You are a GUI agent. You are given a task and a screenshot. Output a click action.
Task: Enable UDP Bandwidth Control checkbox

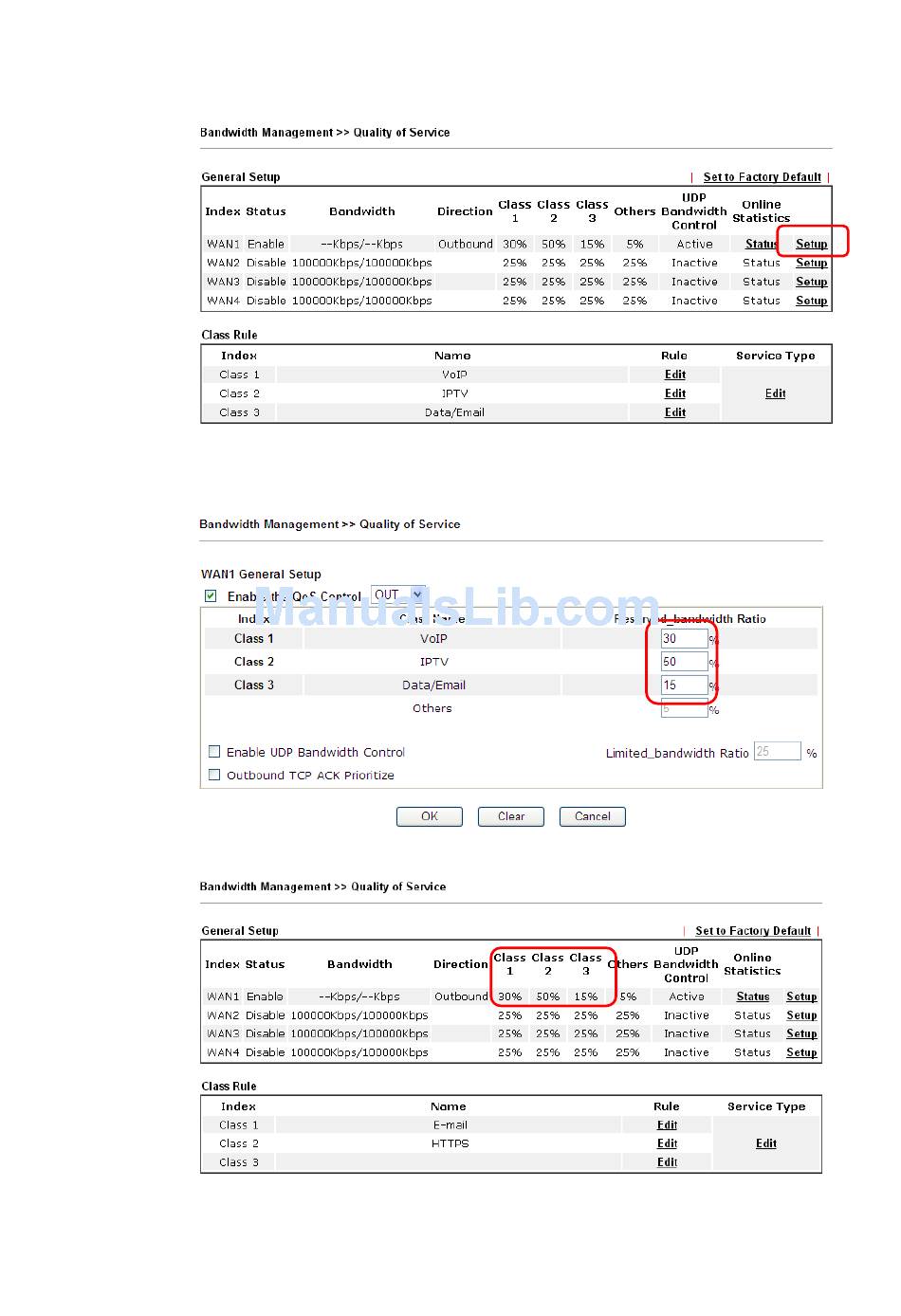214,752
